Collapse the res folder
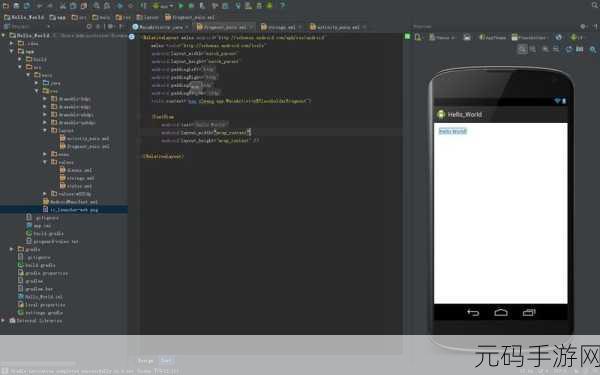600x375 pixels. click(x=37, y=91)
